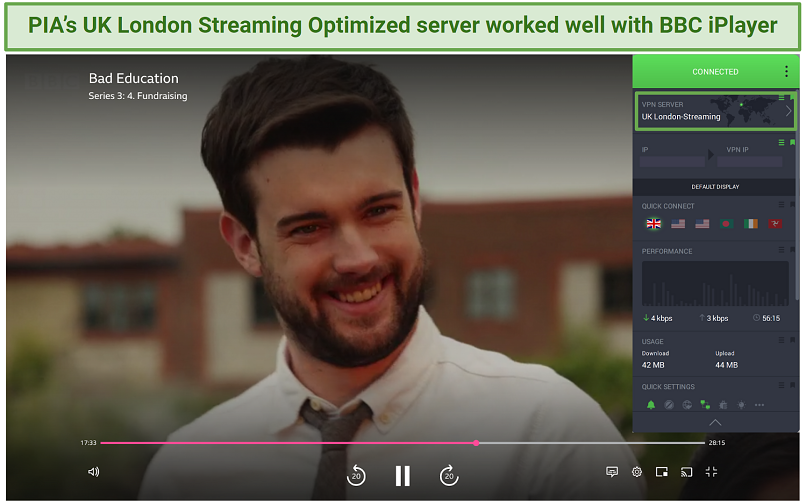
Task: Rewind the video 20 seconds
Action: point(356,475)
